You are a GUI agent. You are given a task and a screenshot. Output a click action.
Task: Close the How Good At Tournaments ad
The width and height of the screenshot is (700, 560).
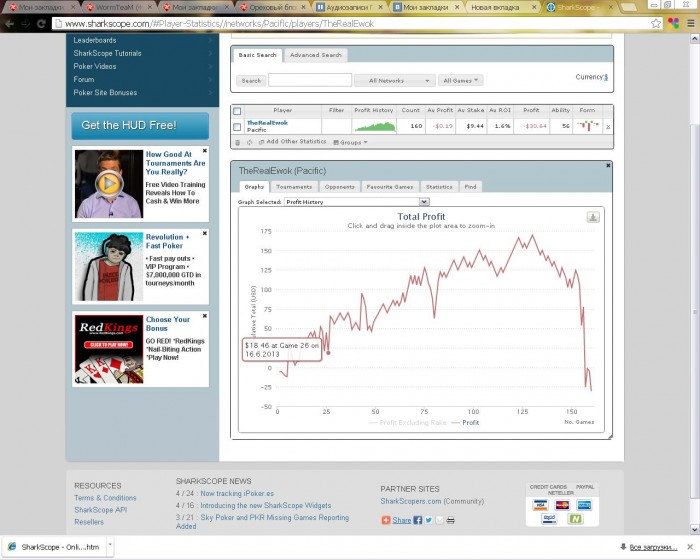[205, 151]
